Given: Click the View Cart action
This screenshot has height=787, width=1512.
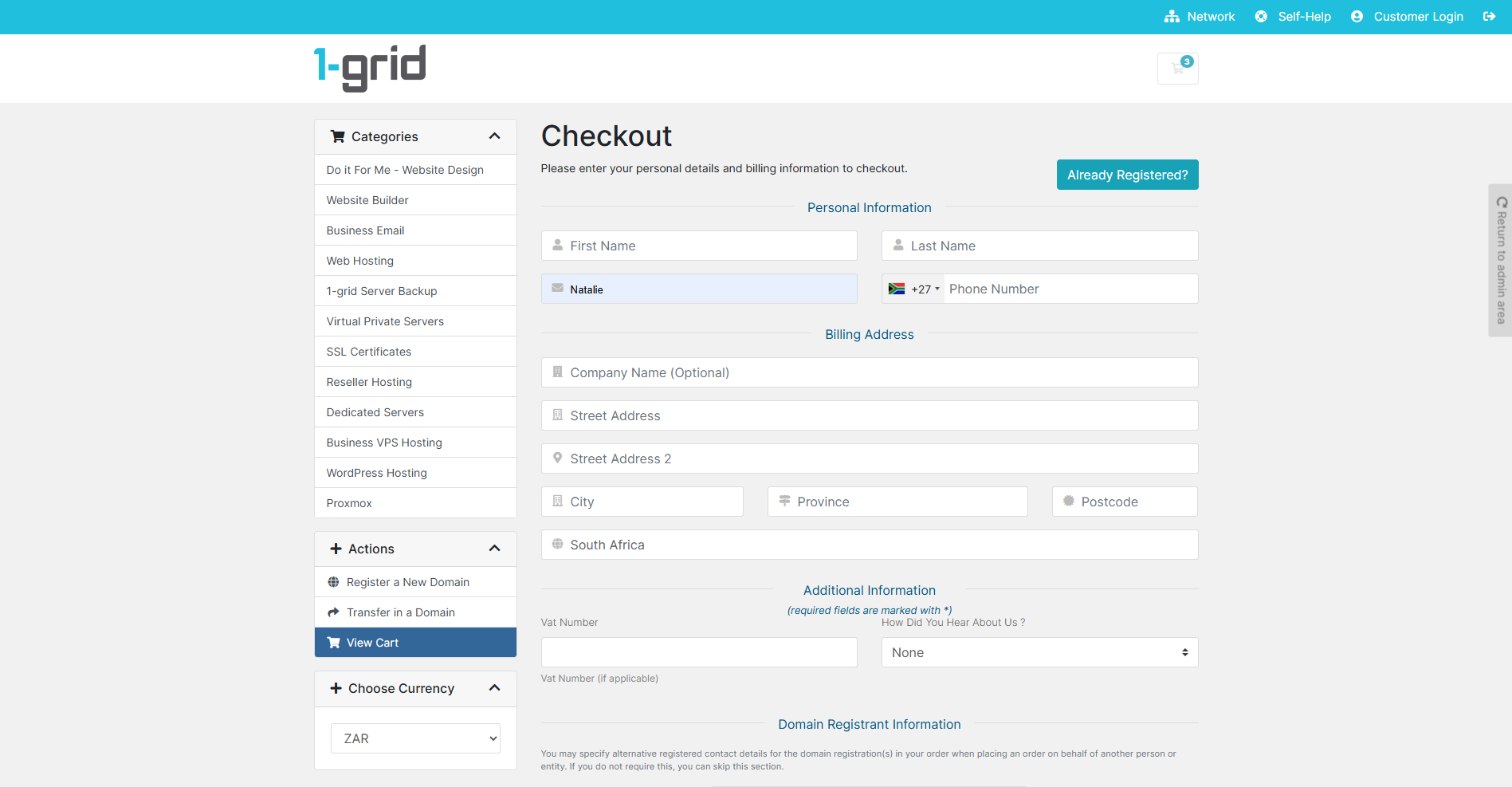Looking at the screenshot, I should click(415, 643).
